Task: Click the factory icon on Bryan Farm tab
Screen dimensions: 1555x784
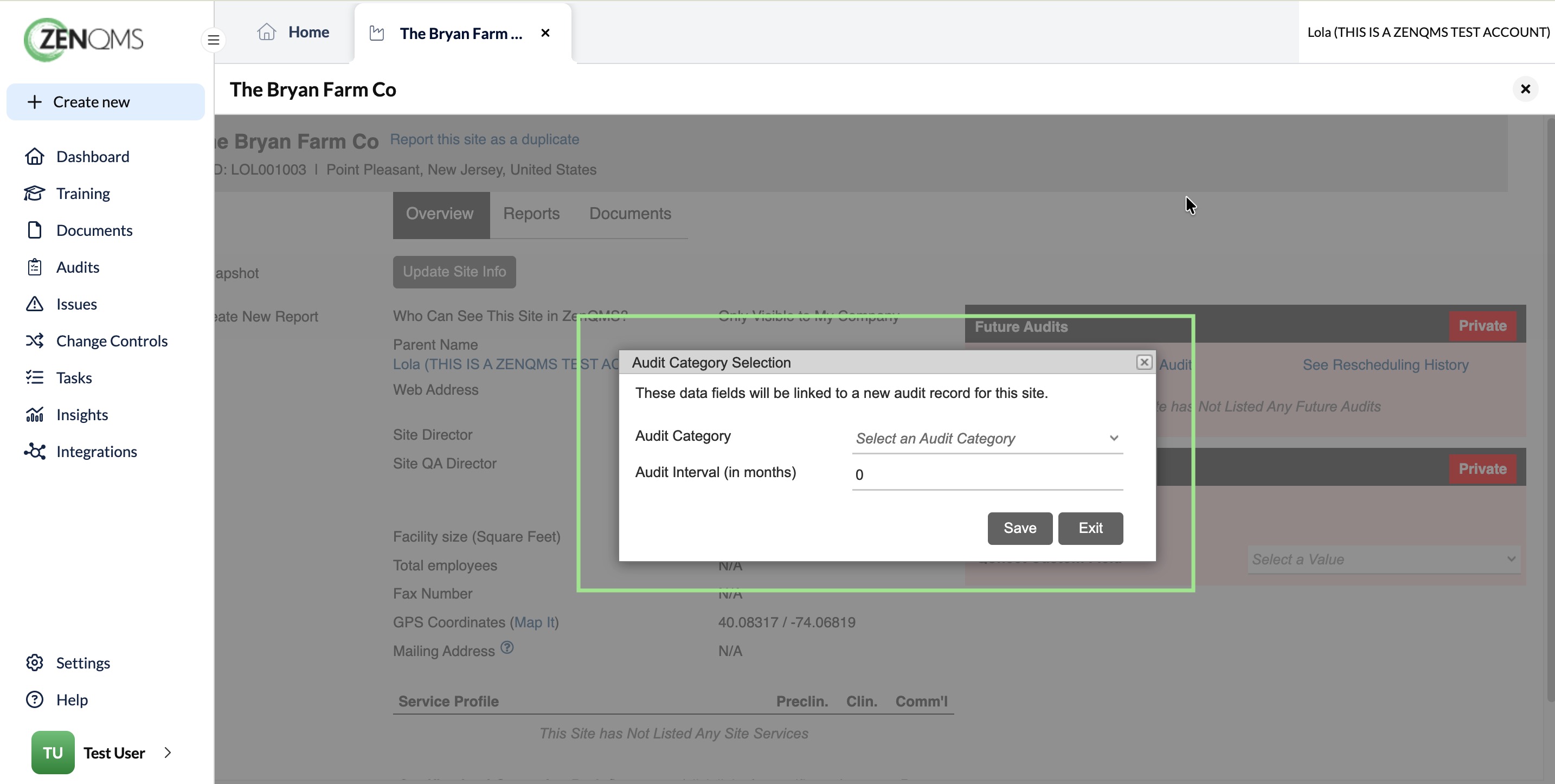Action: pyautogui.click(x=377, y=33)
